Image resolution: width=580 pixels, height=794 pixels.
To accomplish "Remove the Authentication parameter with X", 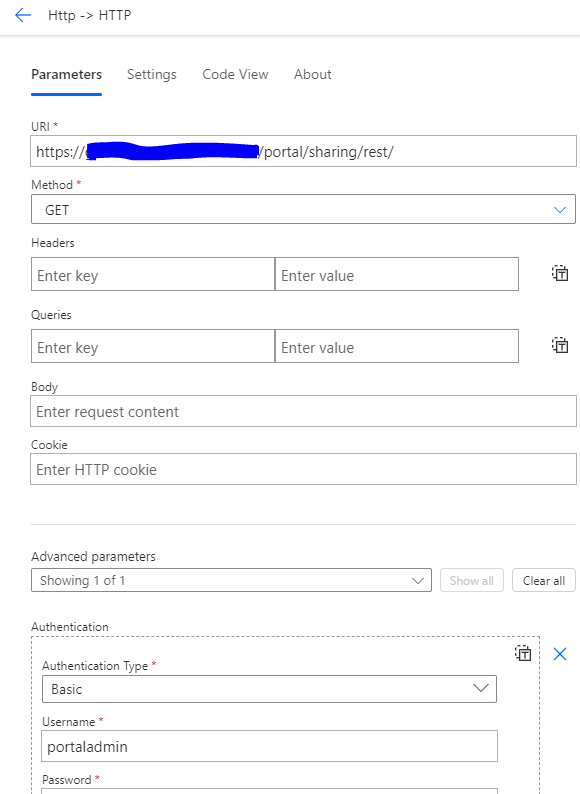I will tap(560, 654).
